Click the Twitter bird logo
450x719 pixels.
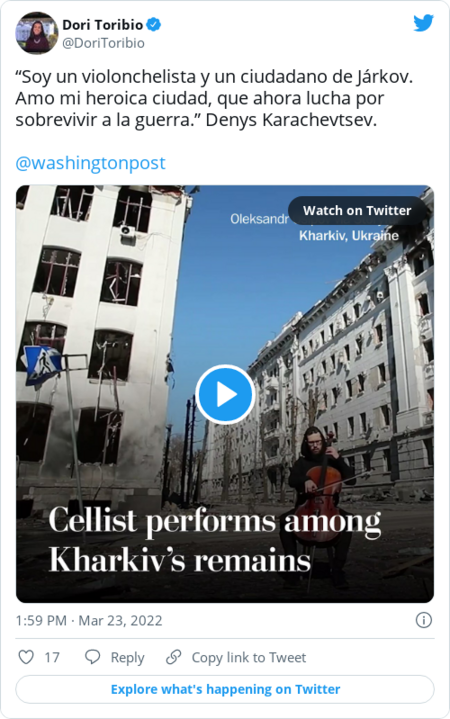(x=423, y=23)
